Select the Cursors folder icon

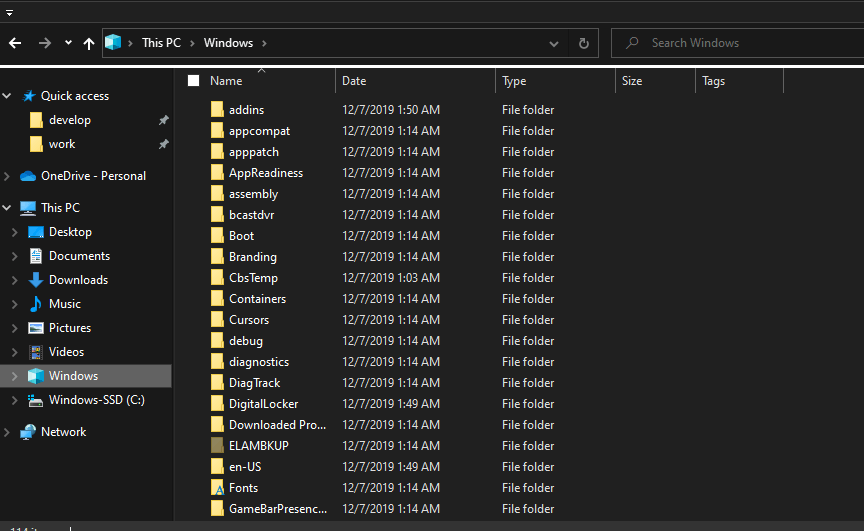(x=217, y=319)
